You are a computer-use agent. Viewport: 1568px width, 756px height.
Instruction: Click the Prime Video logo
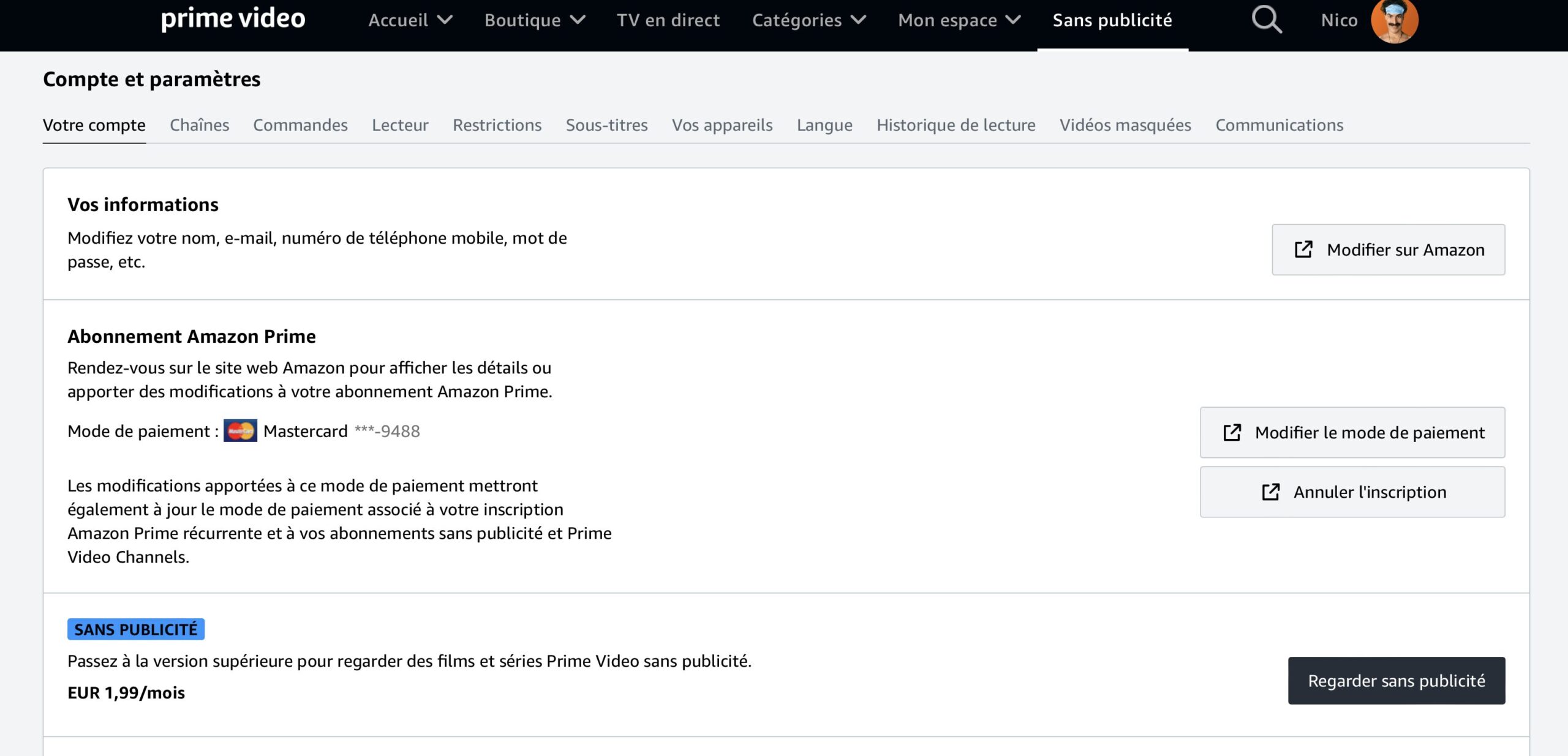[233, 20]
